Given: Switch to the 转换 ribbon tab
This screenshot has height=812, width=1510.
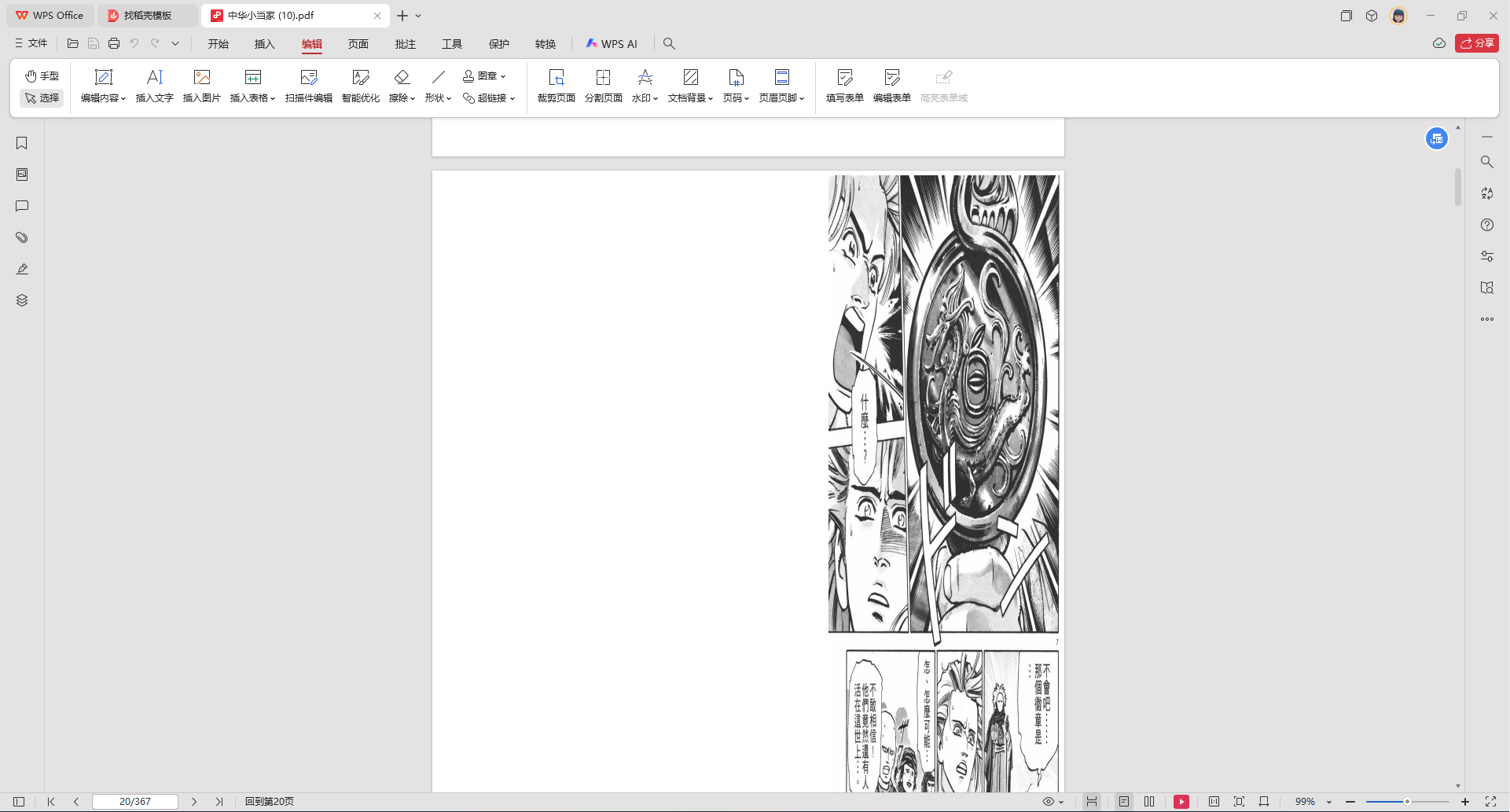Looking at the screenshot, I should (x=546, y=44).
